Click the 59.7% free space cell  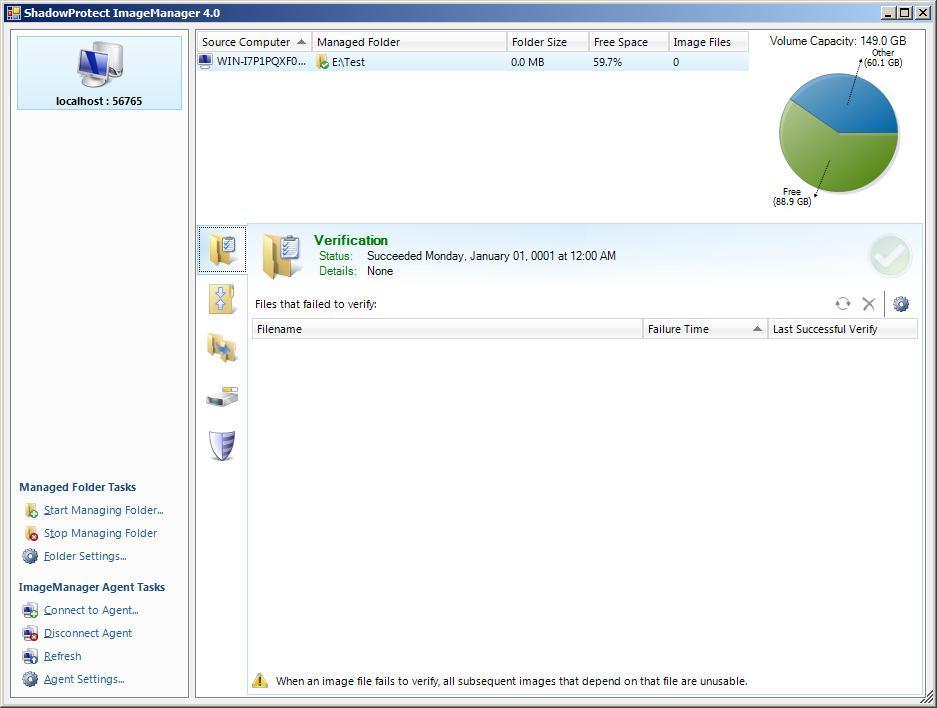[x=607, y=62]
